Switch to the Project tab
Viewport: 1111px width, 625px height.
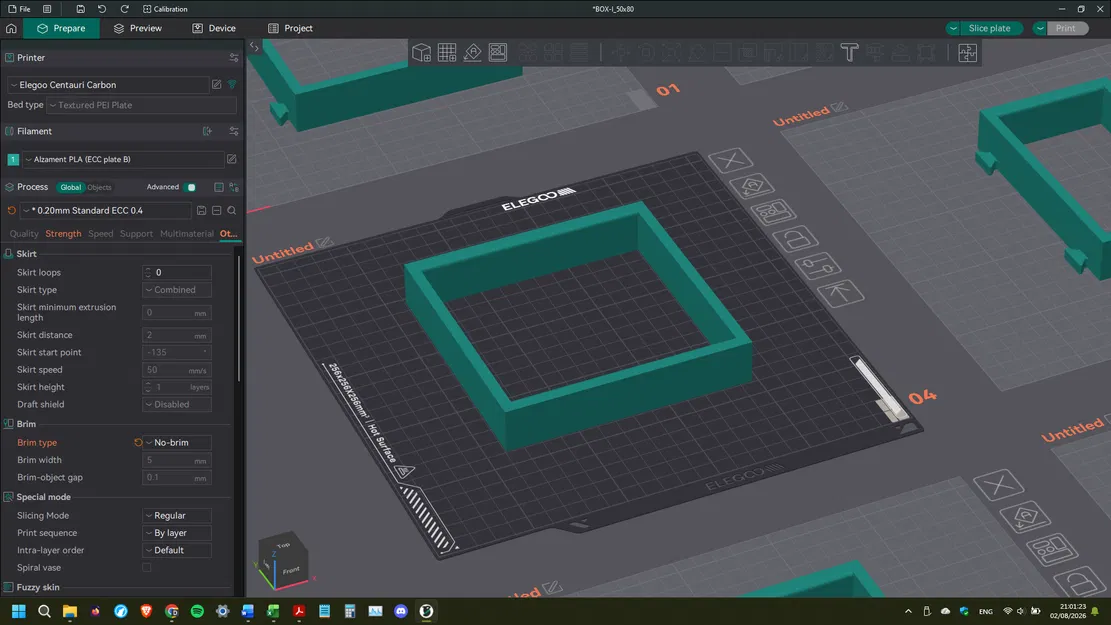click(x=291, y=28)
